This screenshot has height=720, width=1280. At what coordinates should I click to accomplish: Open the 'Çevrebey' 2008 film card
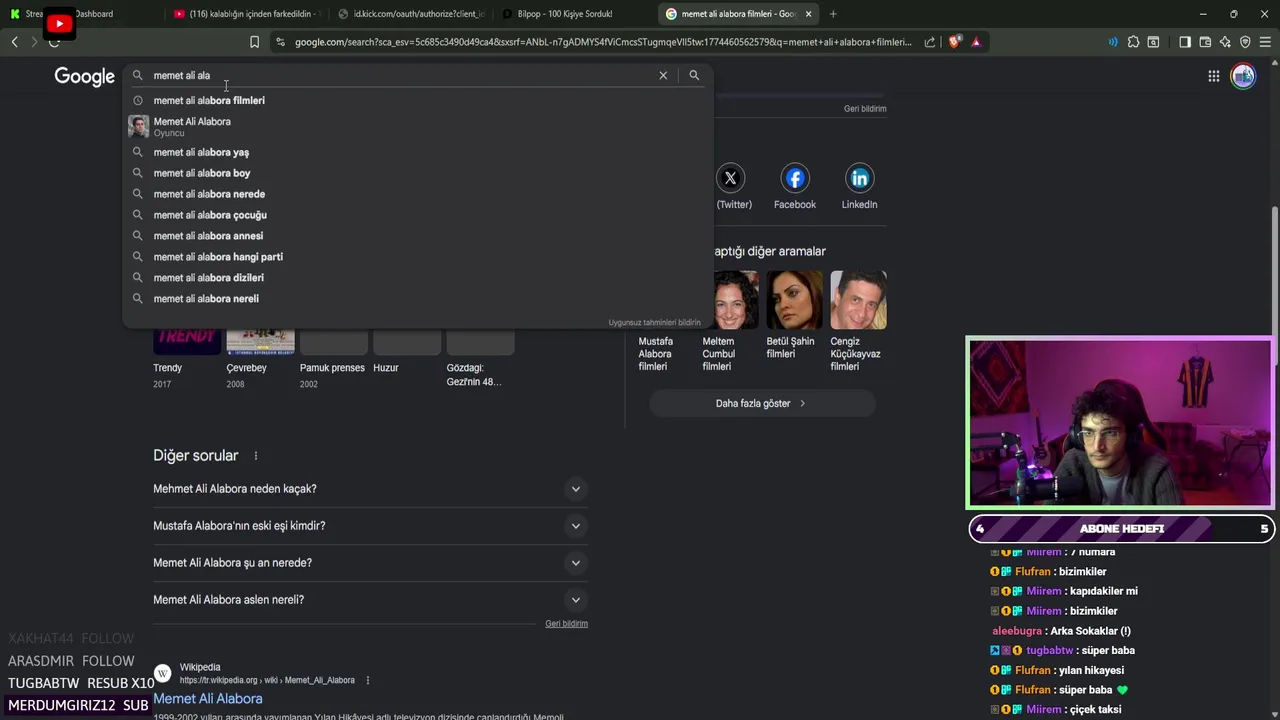(x=260, y=360)
